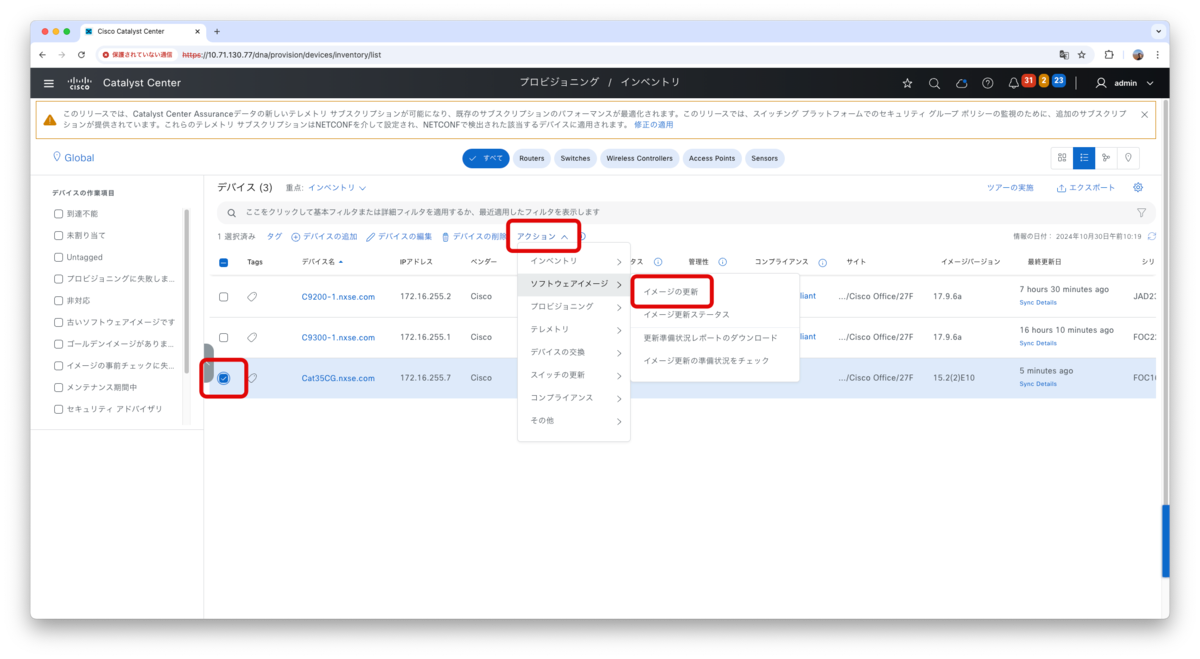Click the favorites star icon in header

click(x=907, y=83)
